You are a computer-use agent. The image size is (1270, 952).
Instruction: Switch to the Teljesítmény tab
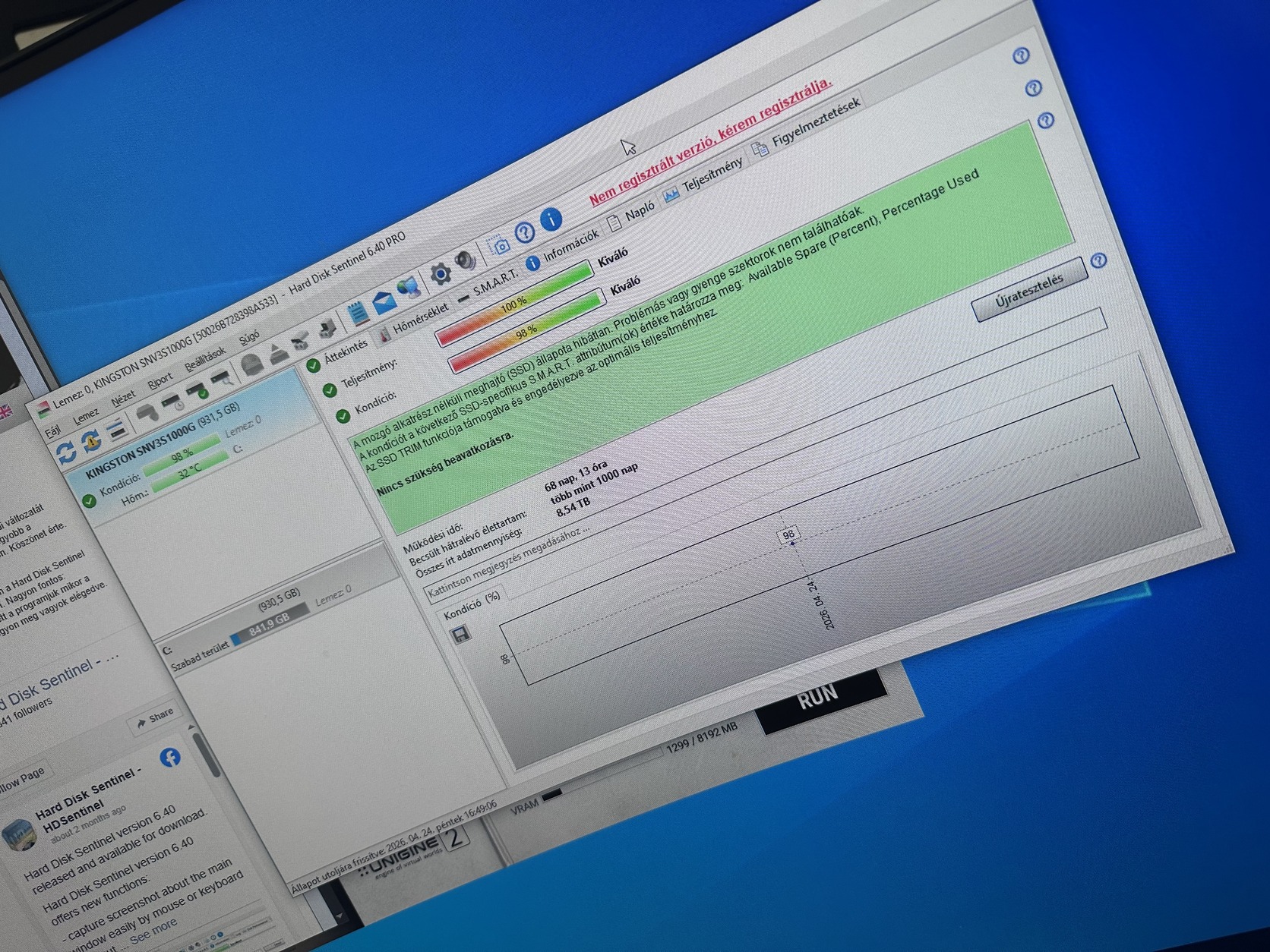pos(703,178)
